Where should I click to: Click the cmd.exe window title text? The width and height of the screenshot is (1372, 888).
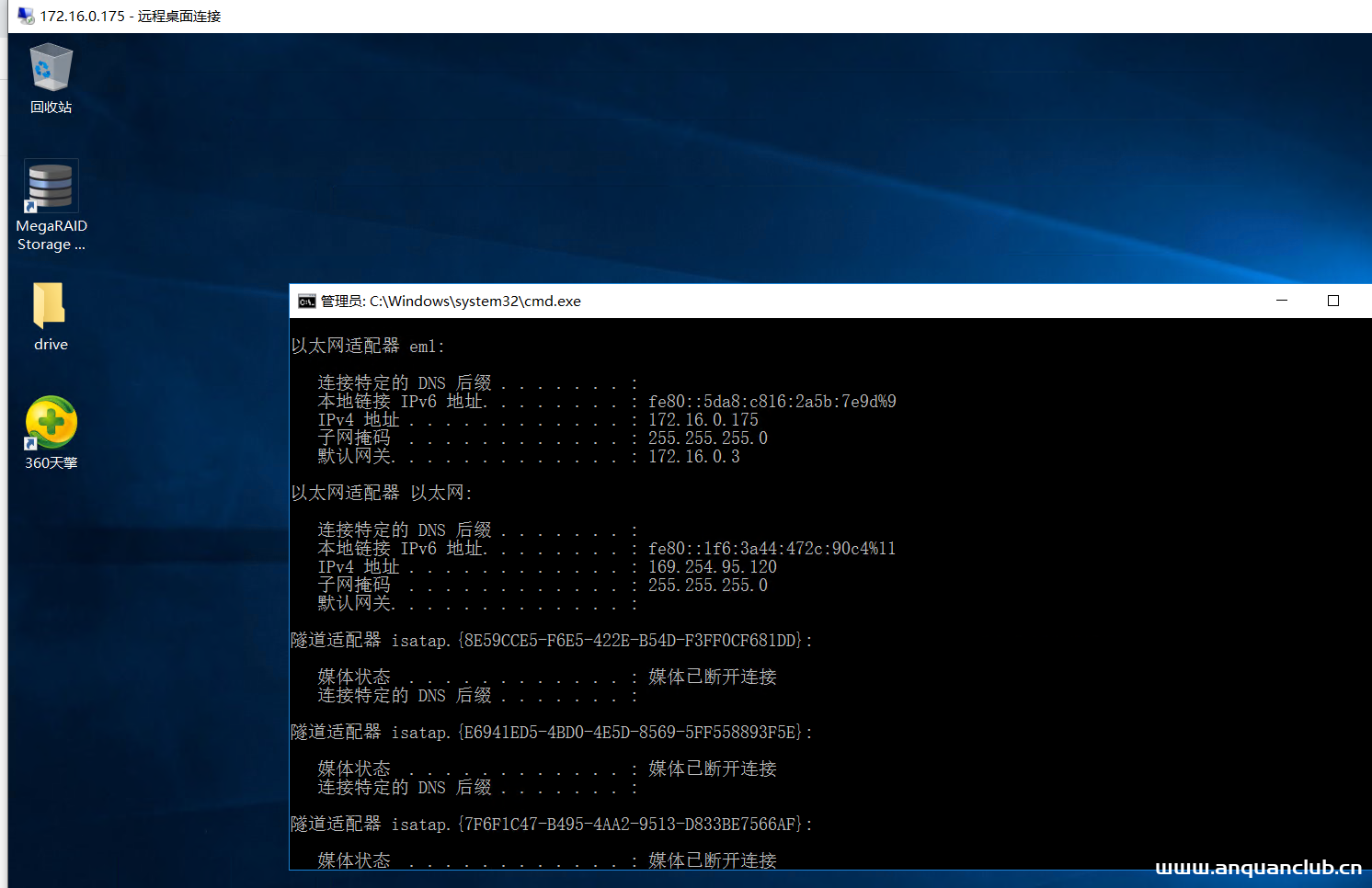point(451,302)
